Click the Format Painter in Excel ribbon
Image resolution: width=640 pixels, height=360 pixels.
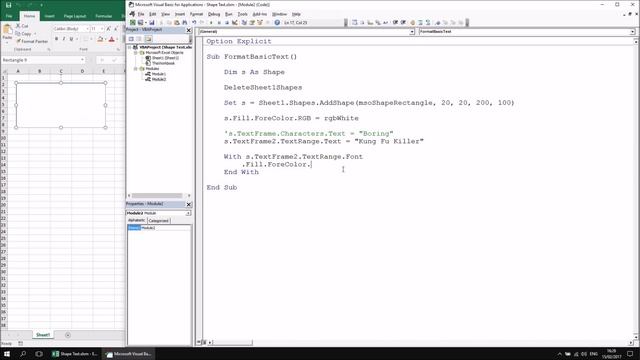tap(32, 41)
